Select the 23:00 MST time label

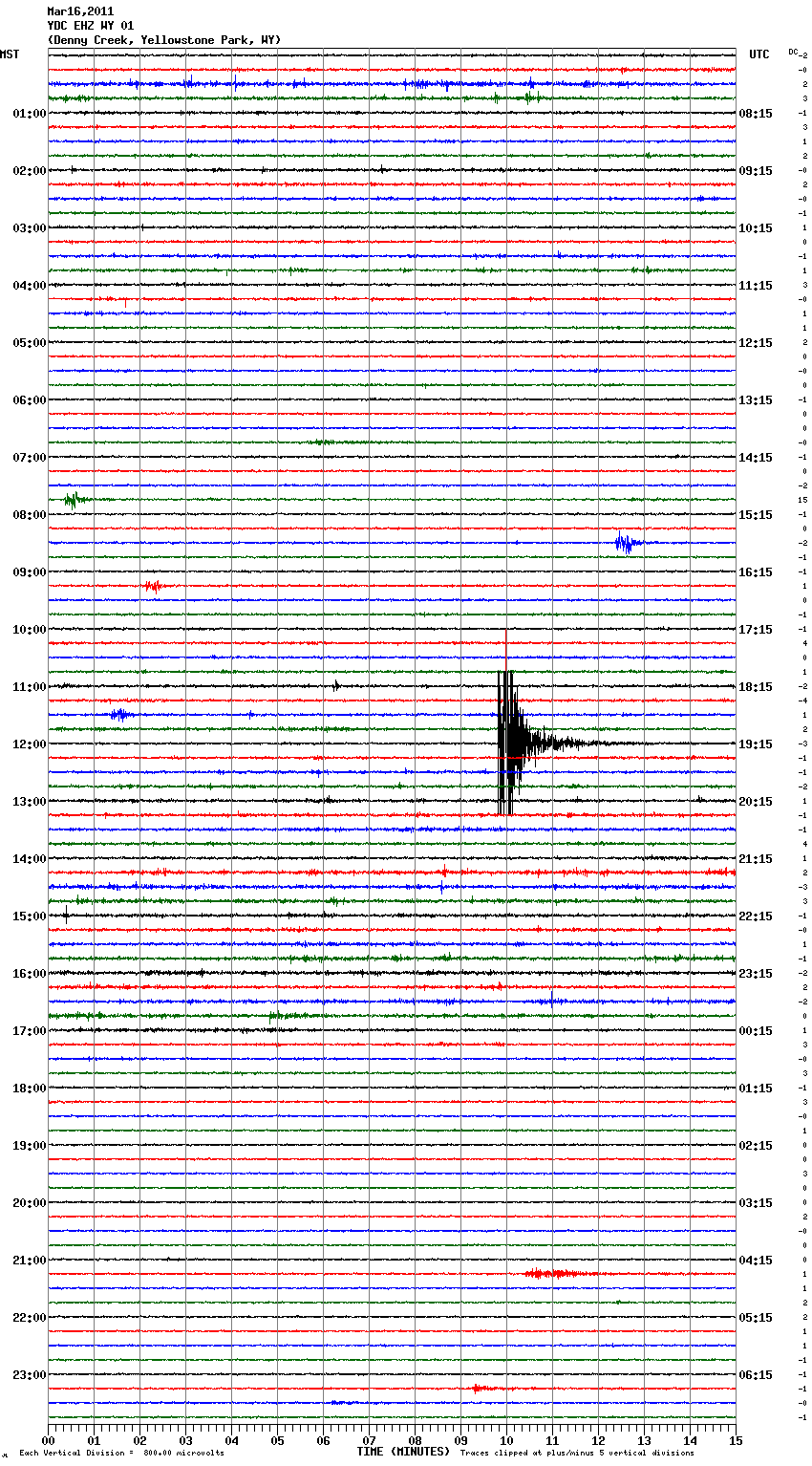coord(30,1375)
